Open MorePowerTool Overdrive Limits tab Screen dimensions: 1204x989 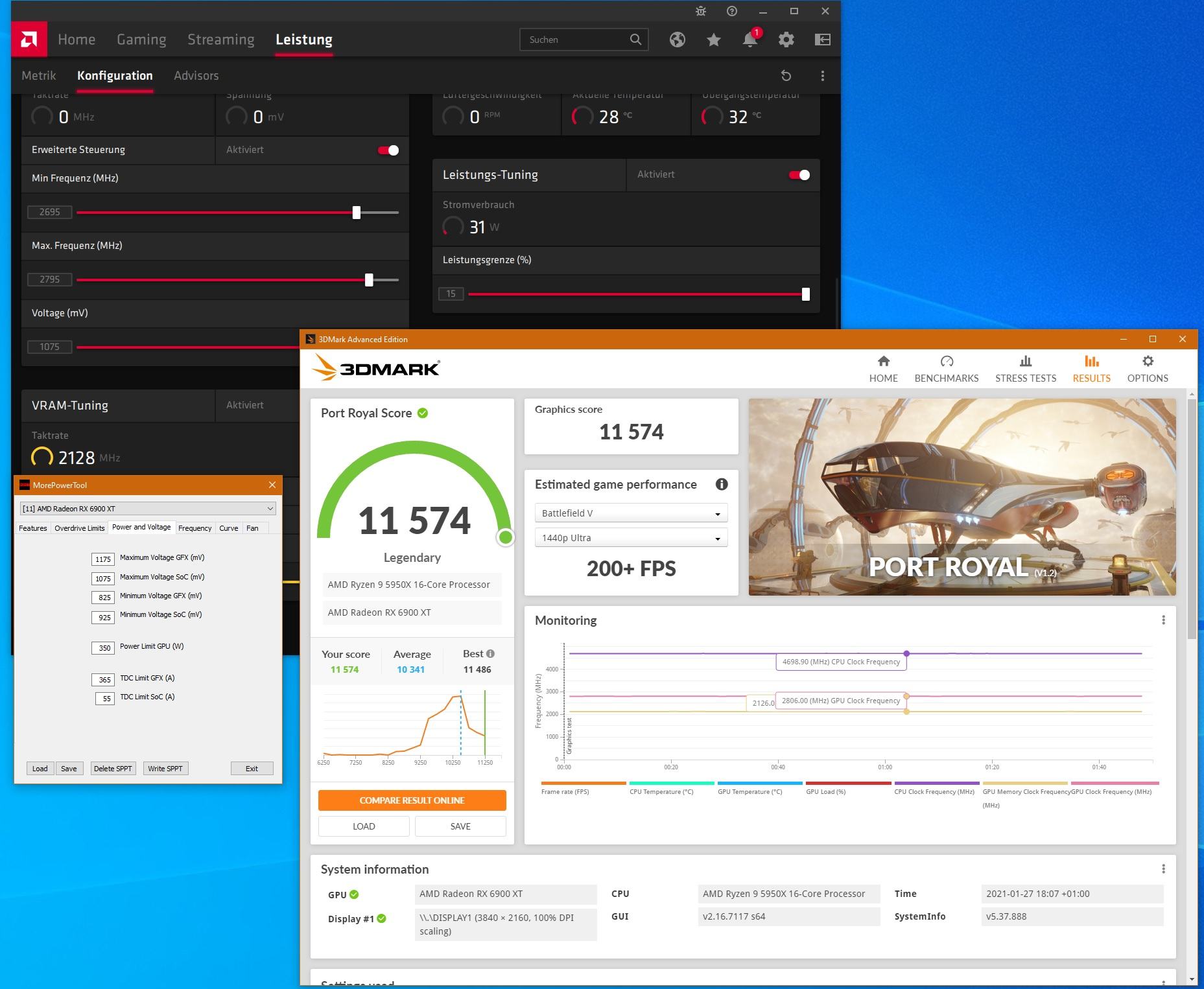pos(80,528)
